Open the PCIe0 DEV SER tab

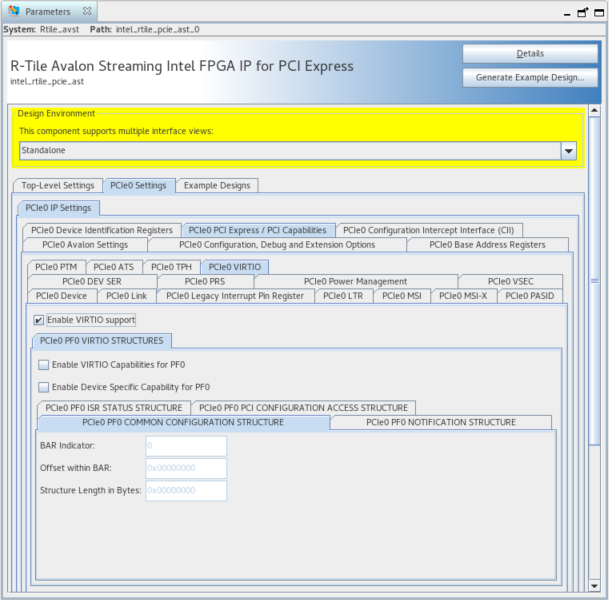(92, 282)
